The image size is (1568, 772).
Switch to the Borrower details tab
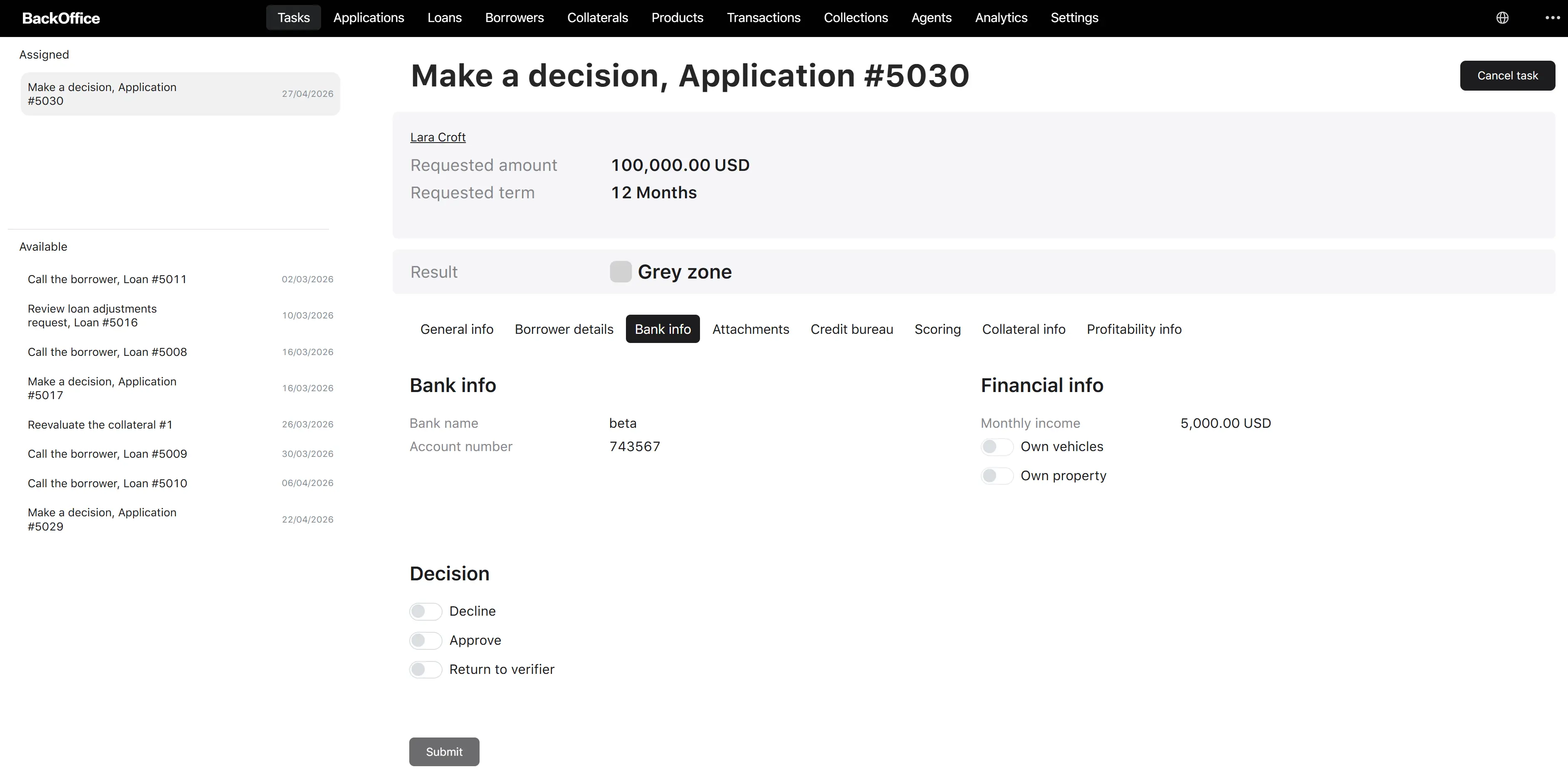[x=564, y=329]
